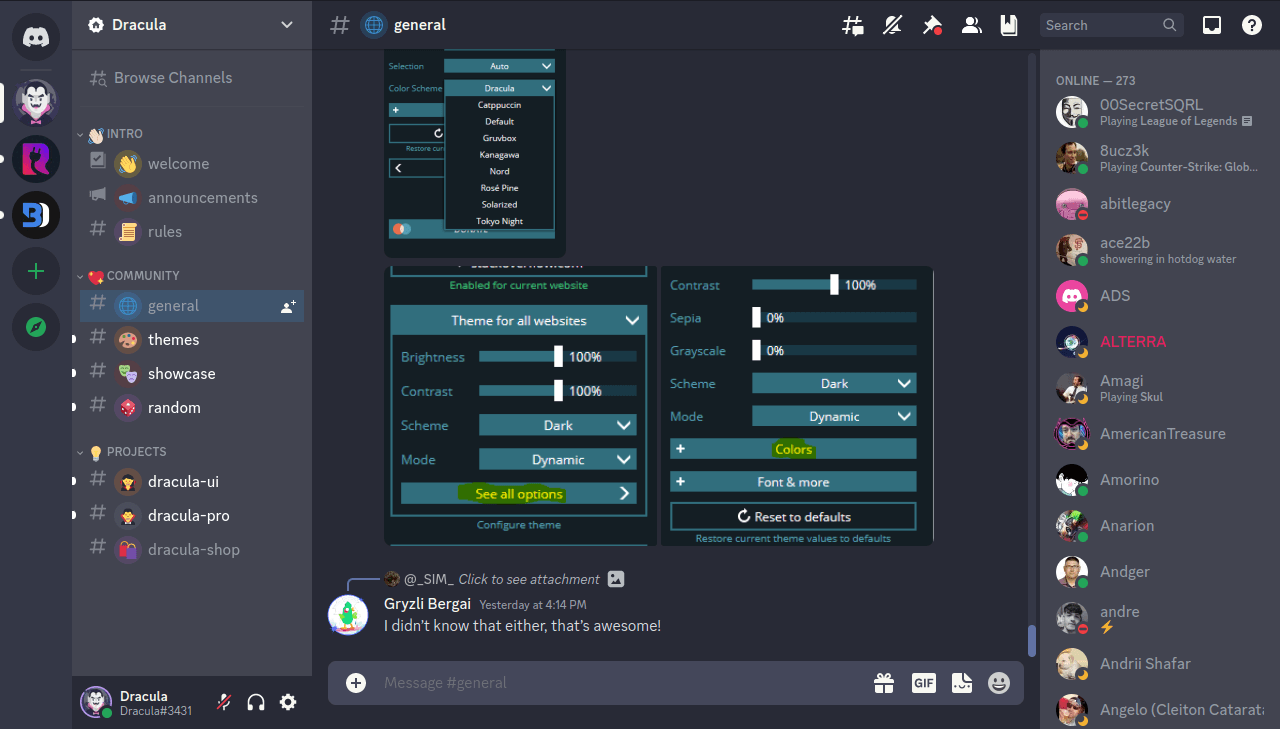Screen dimensions: 1280x729
Task: Click the Message #general input field
Action: [600, 683]
